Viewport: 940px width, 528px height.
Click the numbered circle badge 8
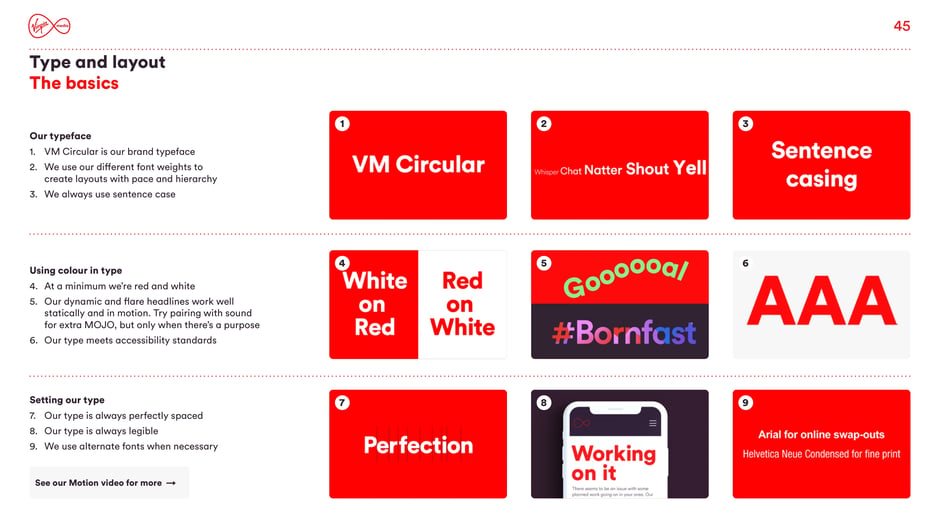[x=544, y=403]
